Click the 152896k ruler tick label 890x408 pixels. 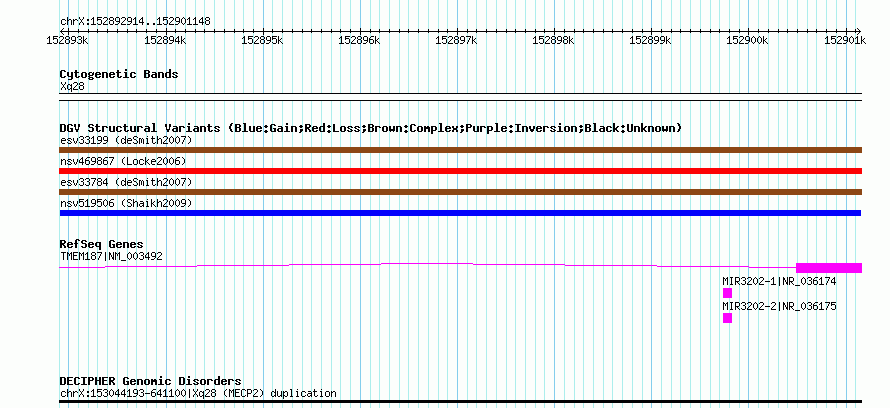tap(359, 40)
